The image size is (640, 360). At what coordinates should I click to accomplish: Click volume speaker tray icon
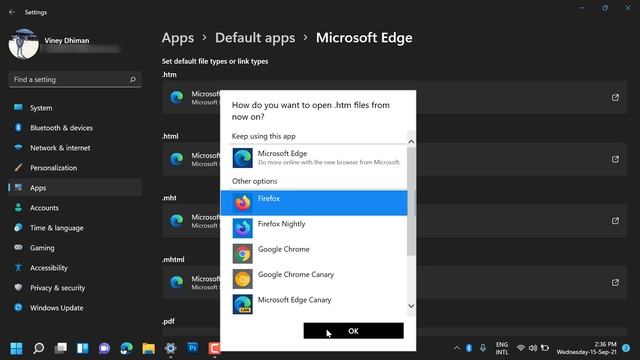(533, 348)
